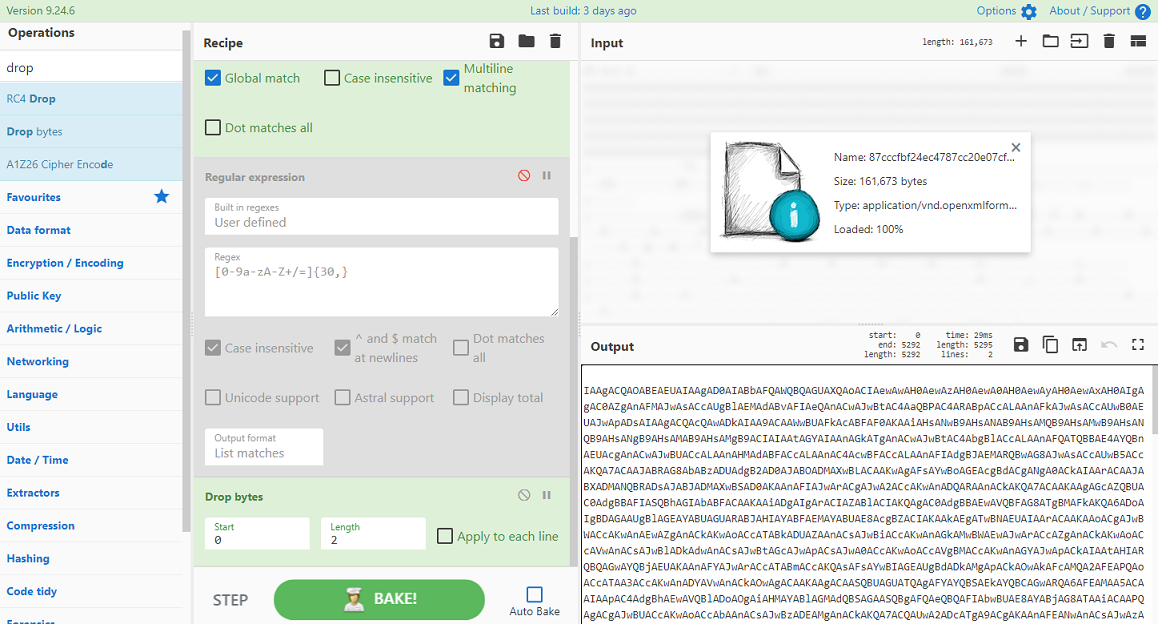
Task: Click the Favourites star icon
Action: (162, 196)
